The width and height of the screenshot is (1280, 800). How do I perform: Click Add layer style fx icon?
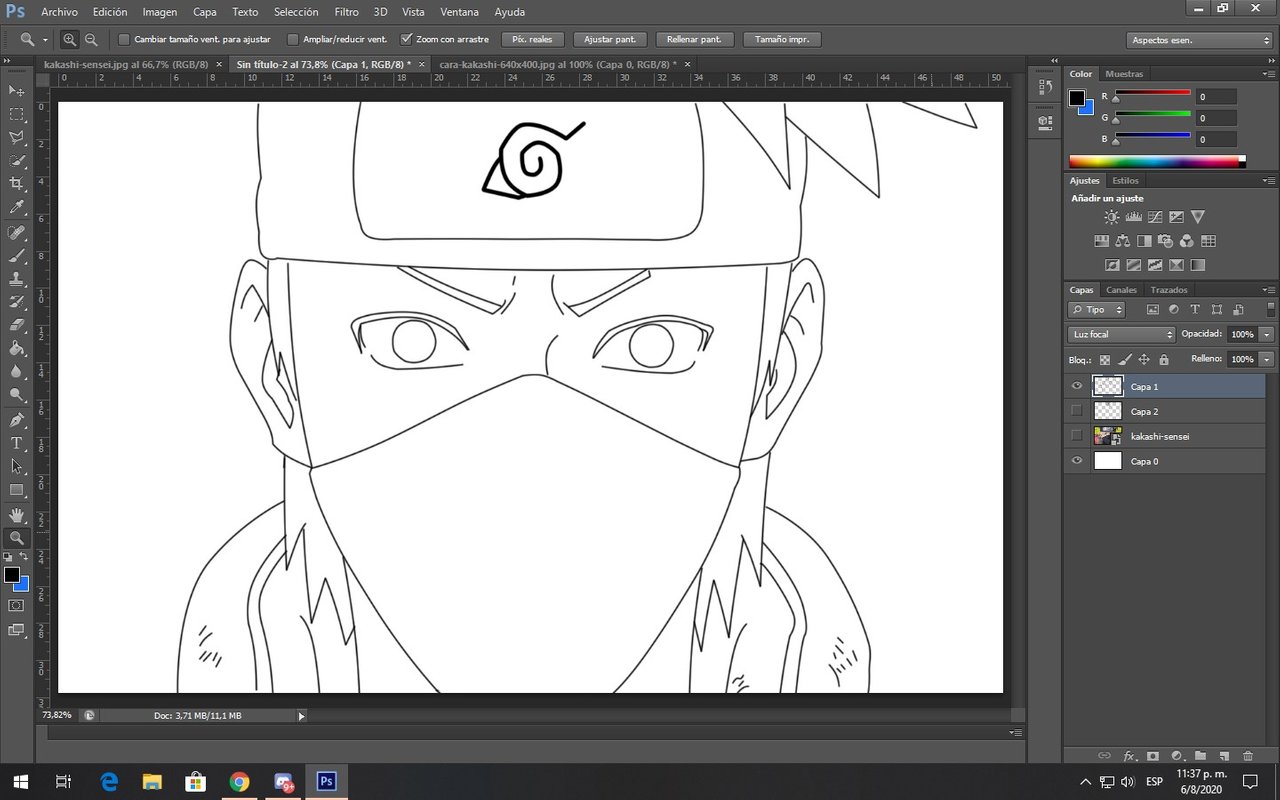tap(1129, 756)
